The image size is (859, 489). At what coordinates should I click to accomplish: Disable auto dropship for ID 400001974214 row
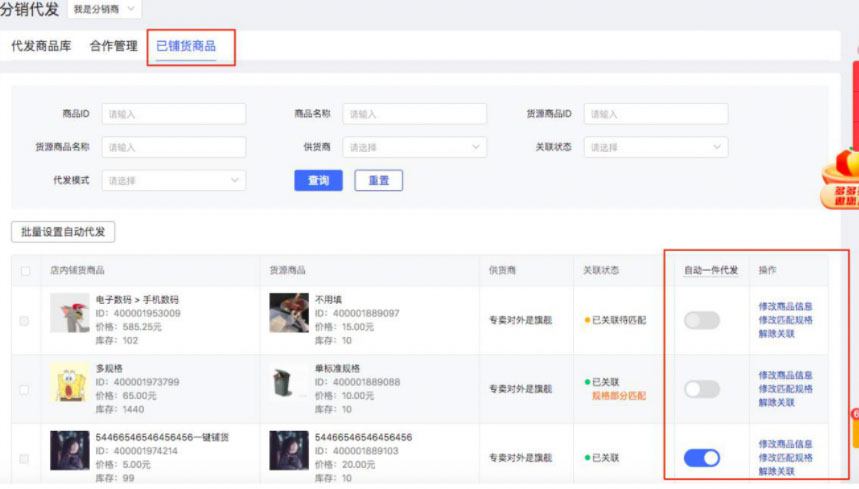[x=702, y=458]
